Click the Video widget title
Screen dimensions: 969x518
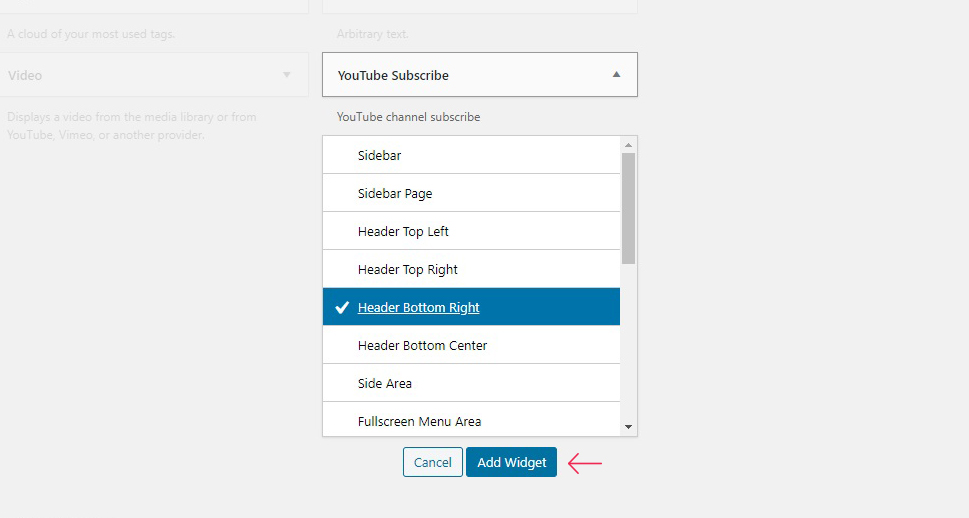pyautogui.click(x=25, y=75)
